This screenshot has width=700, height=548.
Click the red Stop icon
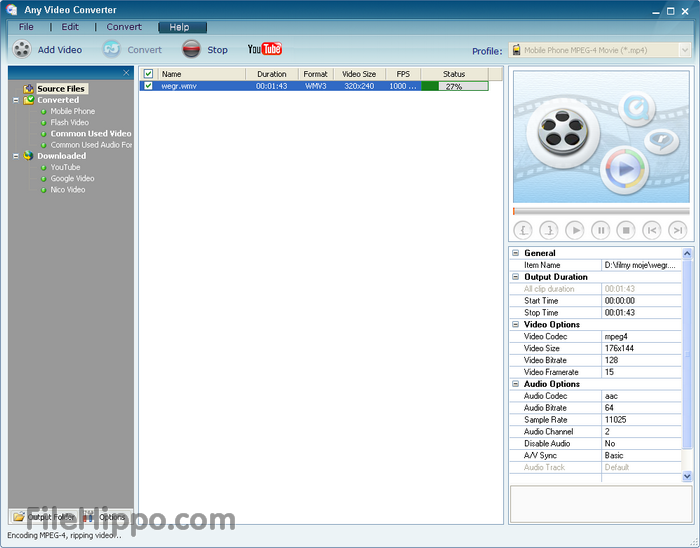point(192,50)
